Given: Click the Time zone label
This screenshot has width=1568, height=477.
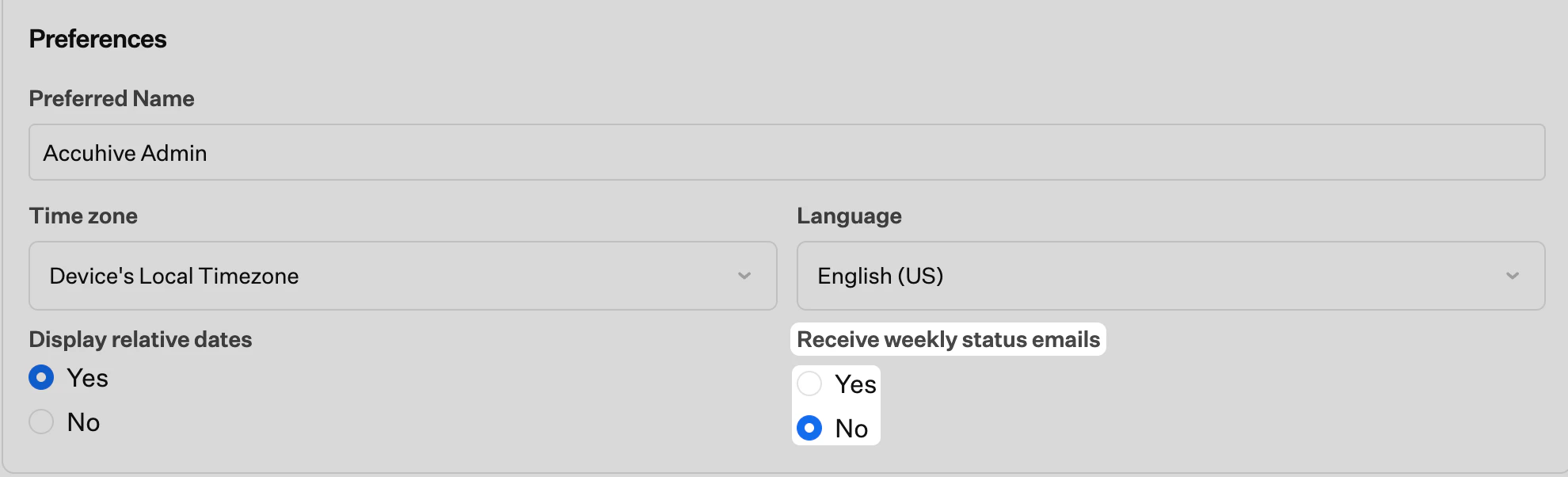Looking at the screenshot, I should coord(82,216).
